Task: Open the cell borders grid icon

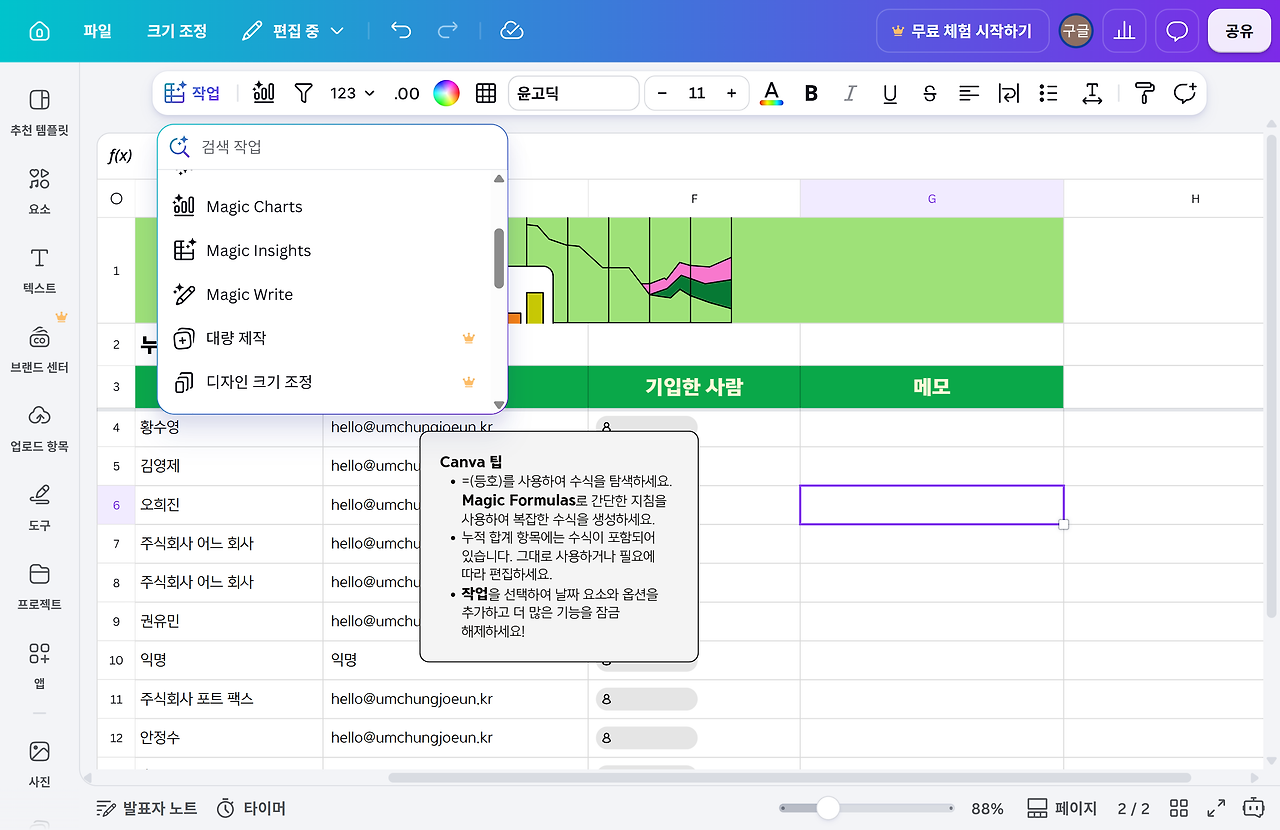Action: (486, 93)
